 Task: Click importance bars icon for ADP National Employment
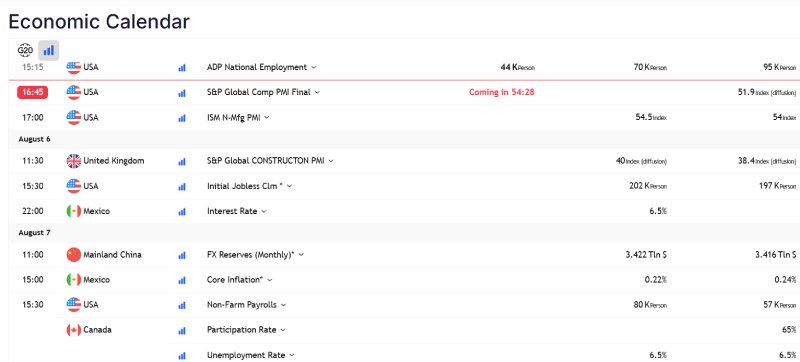click(182, 68)
